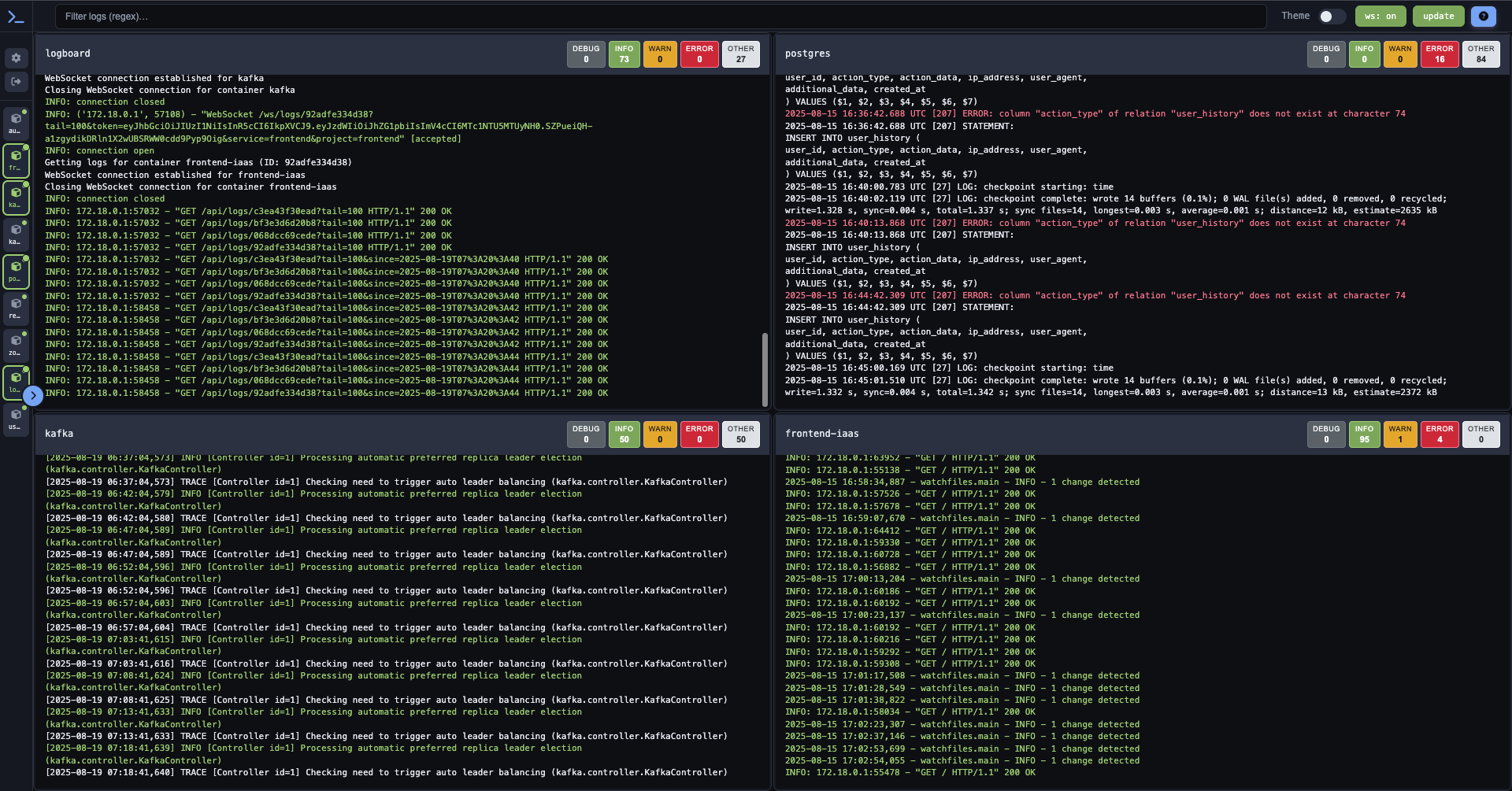Show OTHER logs in the kafka panel
1512x791 pixels.
click(x=740, y=434)
